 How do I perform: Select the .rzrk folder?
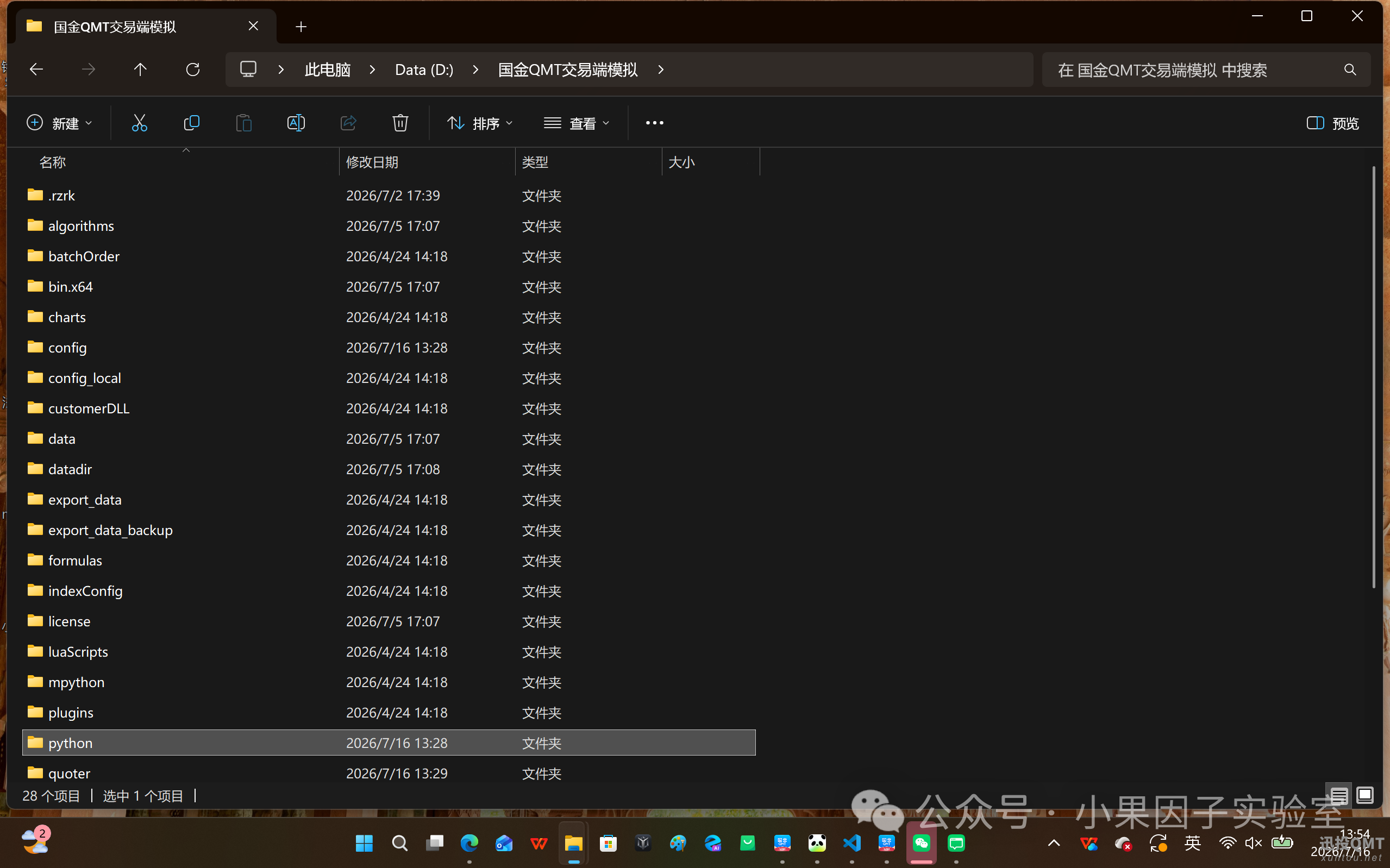[x=389, y=195]
